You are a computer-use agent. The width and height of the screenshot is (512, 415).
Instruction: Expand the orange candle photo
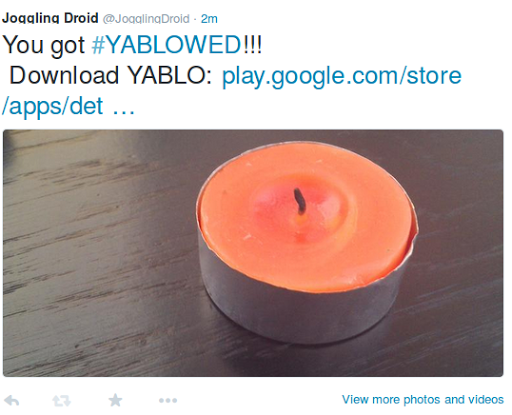tap(253, 253)
